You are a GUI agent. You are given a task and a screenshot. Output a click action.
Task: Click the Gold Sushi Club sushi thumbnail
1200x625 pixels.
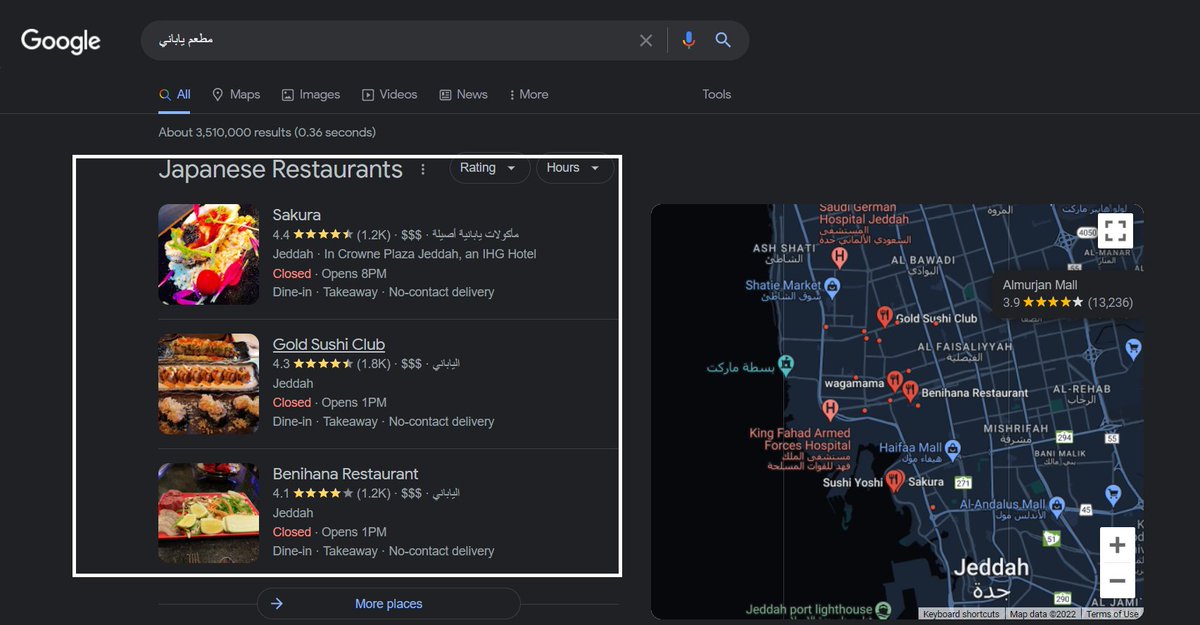[x=209, y=384]
